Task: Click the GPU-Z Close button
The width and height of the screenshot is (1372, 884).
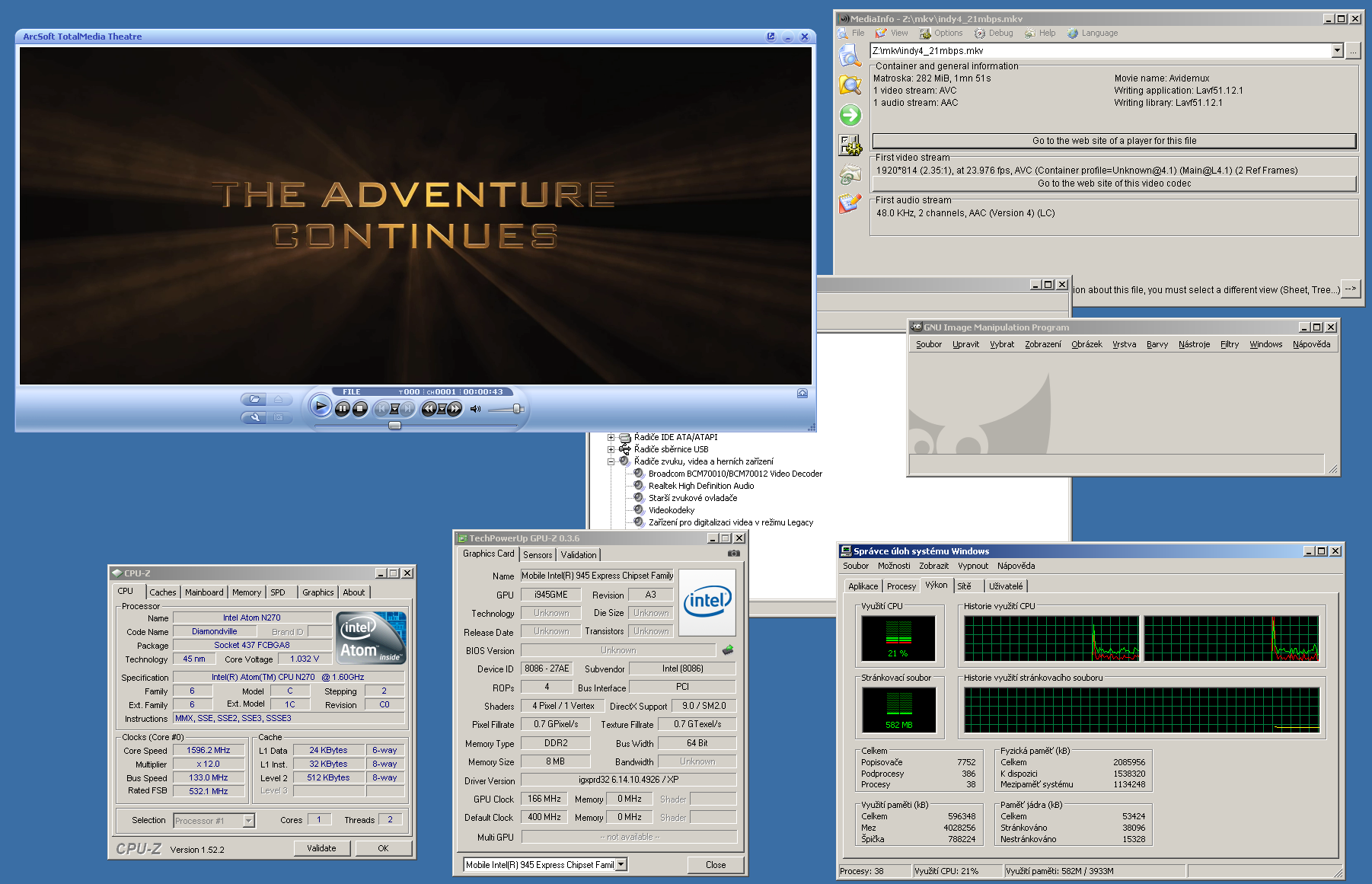Action: 716,865
